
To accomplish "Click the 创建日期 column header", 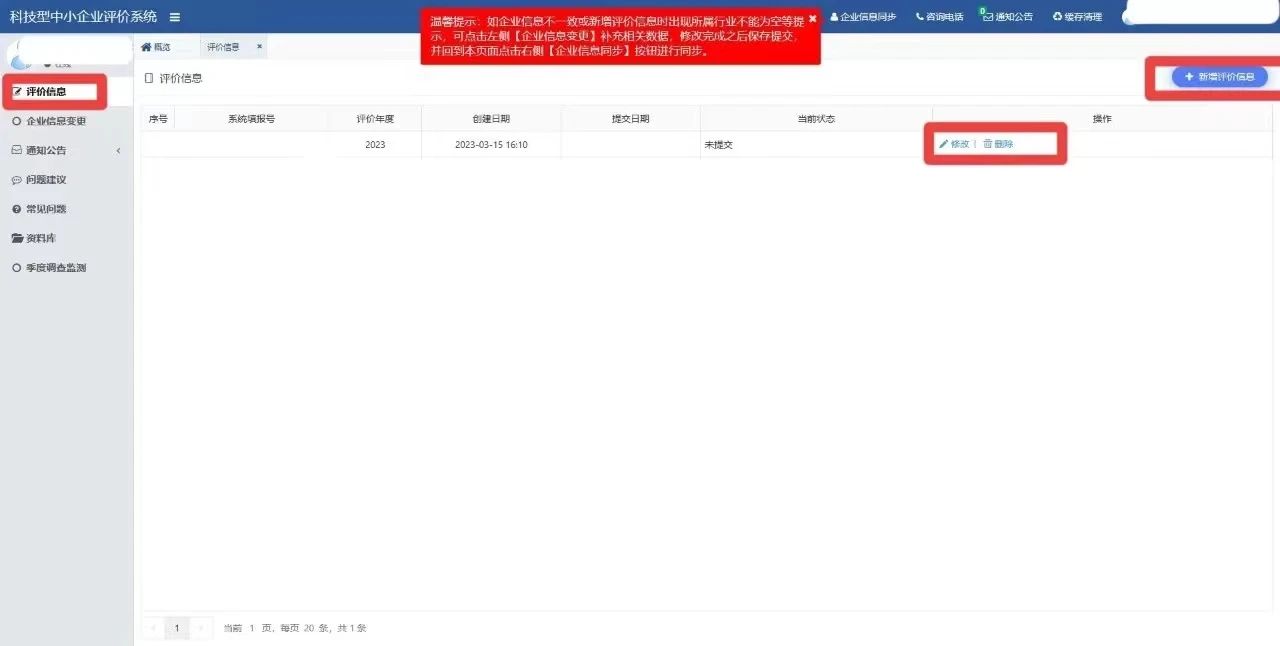I will click(x=491, y=119).
